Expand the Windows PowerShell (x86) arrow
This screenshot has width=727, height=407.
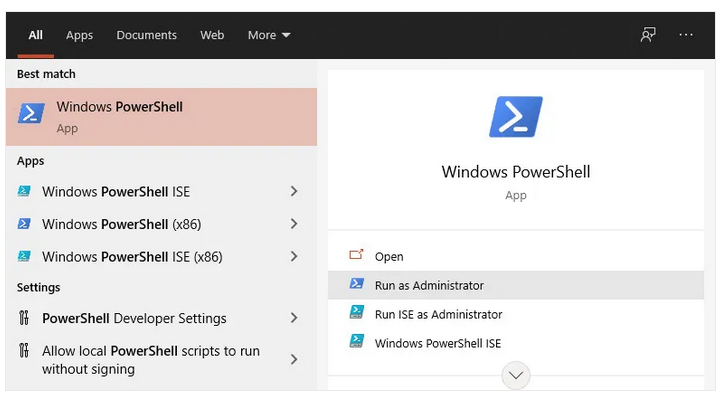(294, 224)
